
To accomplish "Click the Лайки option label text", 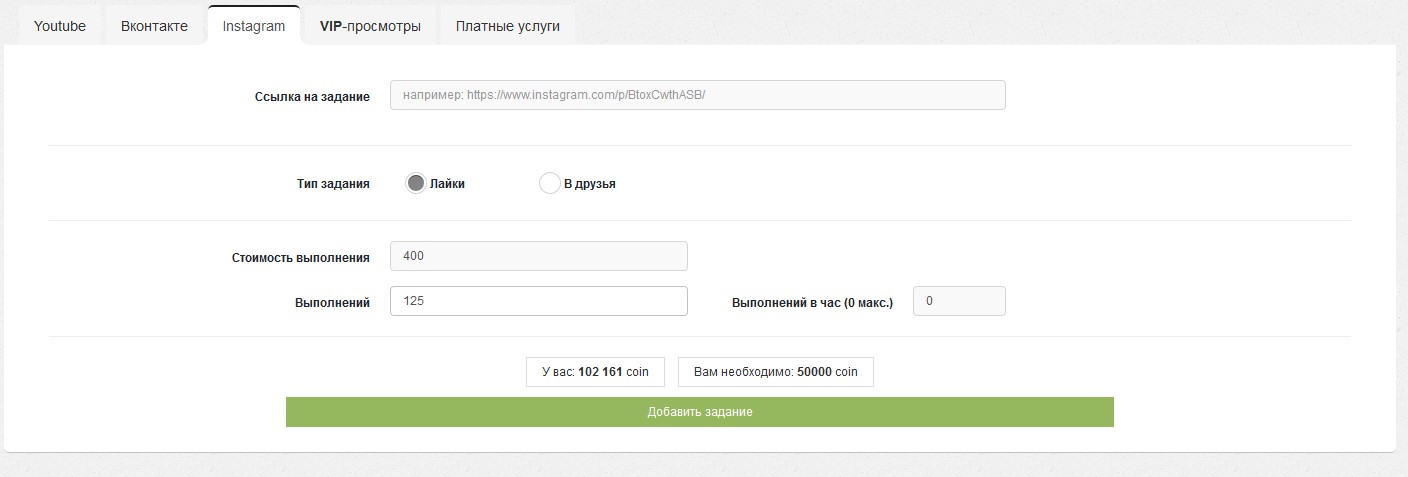I will [447, 184].
